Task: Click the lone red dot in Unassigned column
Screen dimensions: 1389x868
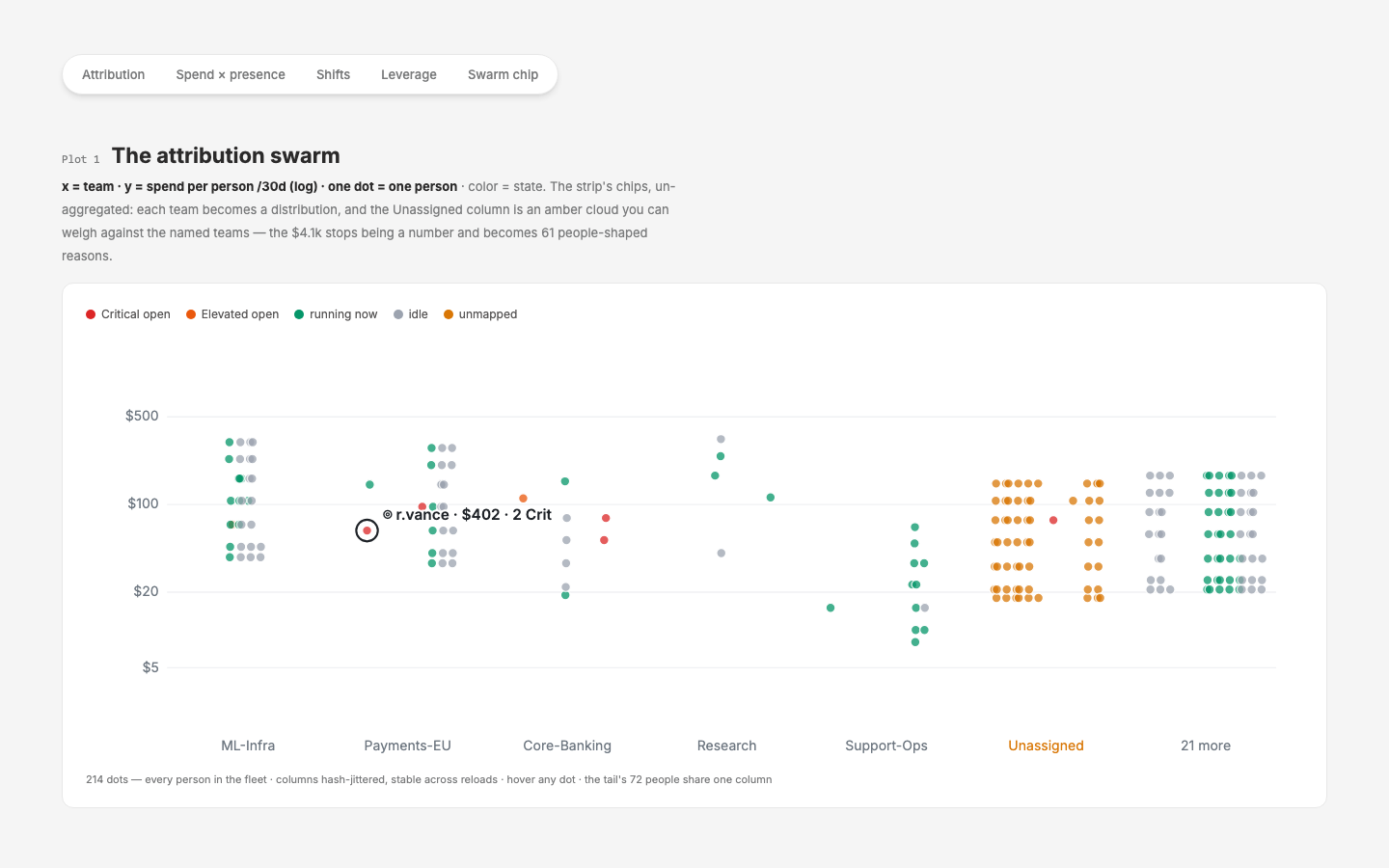Action: (1053, 520)
